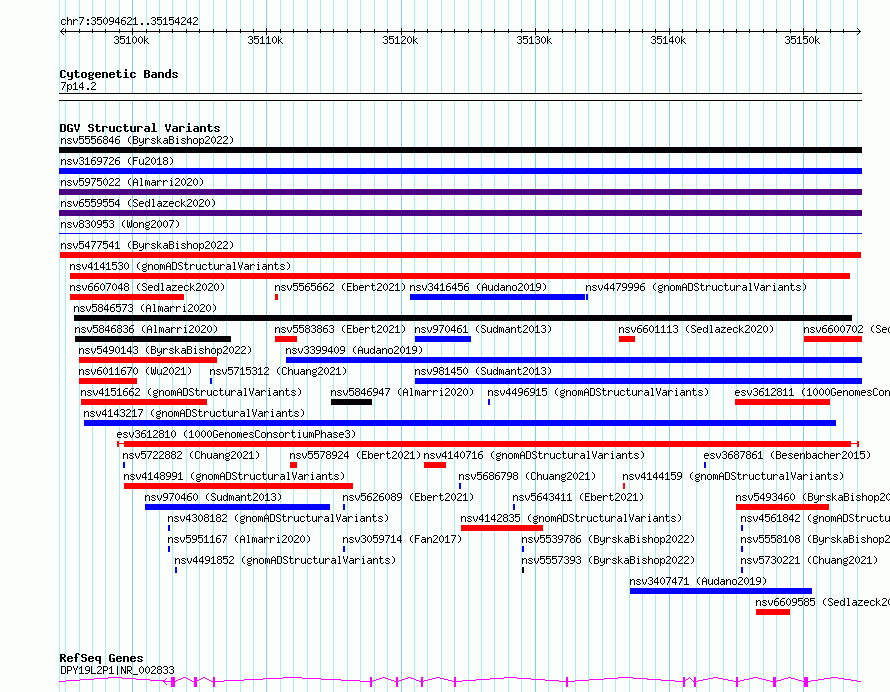Select the nsv5493460 ByrskaBishop variant label
Screen dimensions: 890x692
click(813, 497)
